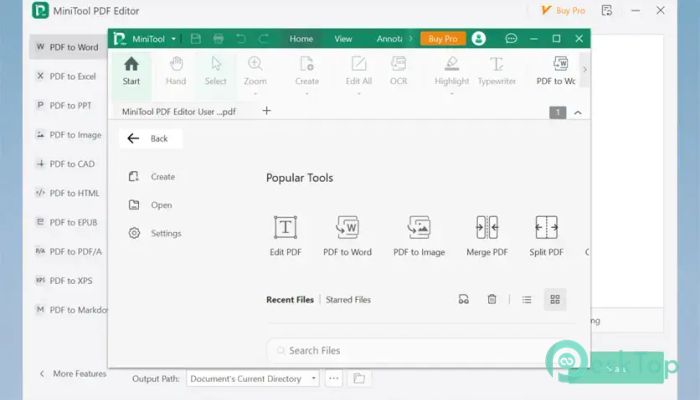The image size is (700, 400).
Task: Open the Edit All tool
Action: point(358,71)
